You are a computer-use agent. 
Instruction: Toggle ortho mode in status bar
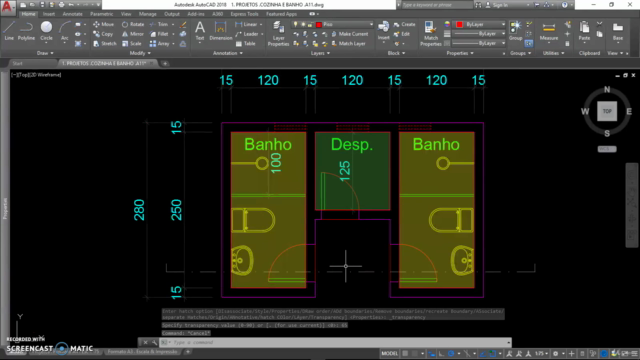441,353
